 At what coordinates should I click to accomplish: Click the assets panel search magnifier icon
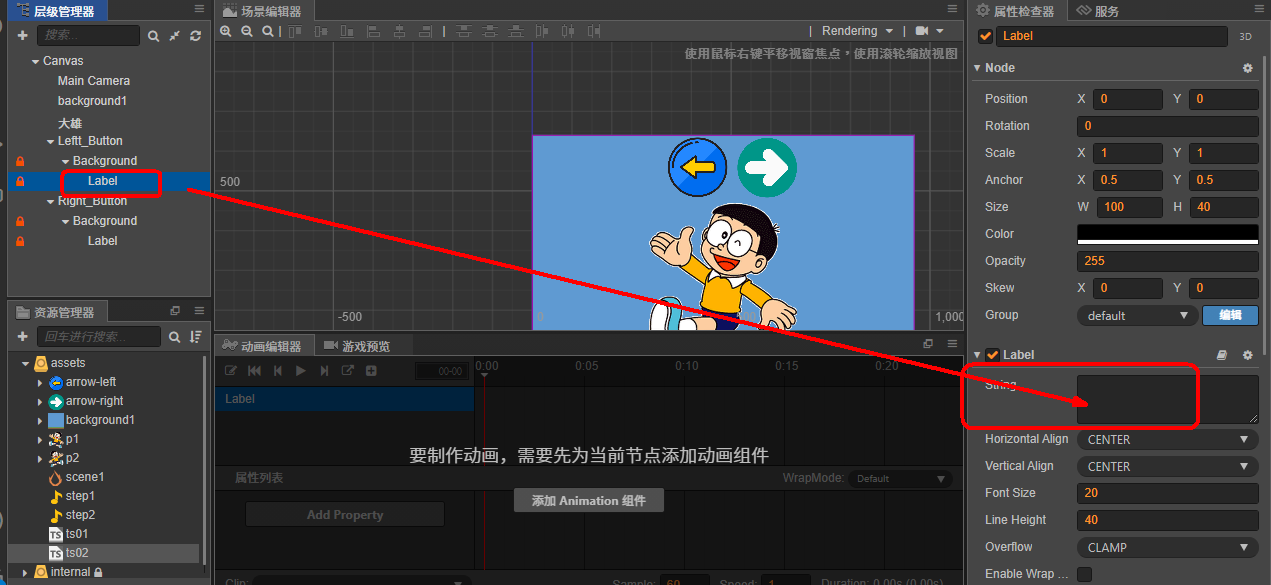point(174,337)
